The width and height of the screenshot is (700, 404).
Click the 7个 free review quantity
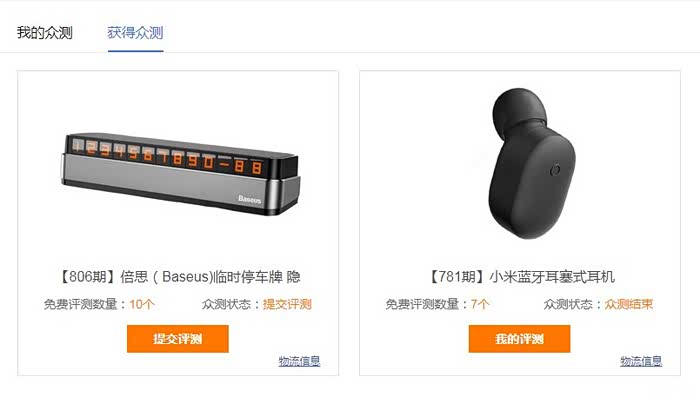[x=480, y=304]
